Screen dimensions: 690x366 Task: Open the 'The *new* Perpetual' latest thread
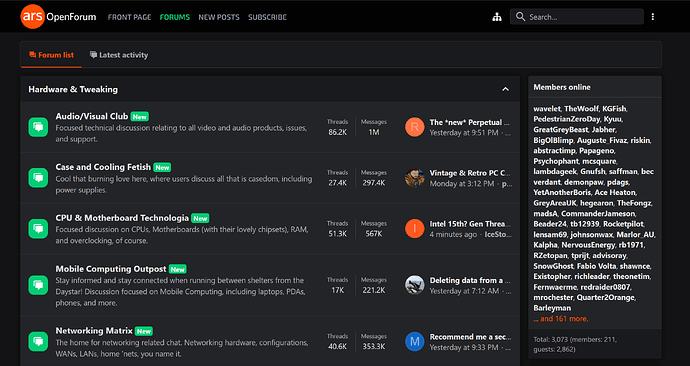click(470, 122)
